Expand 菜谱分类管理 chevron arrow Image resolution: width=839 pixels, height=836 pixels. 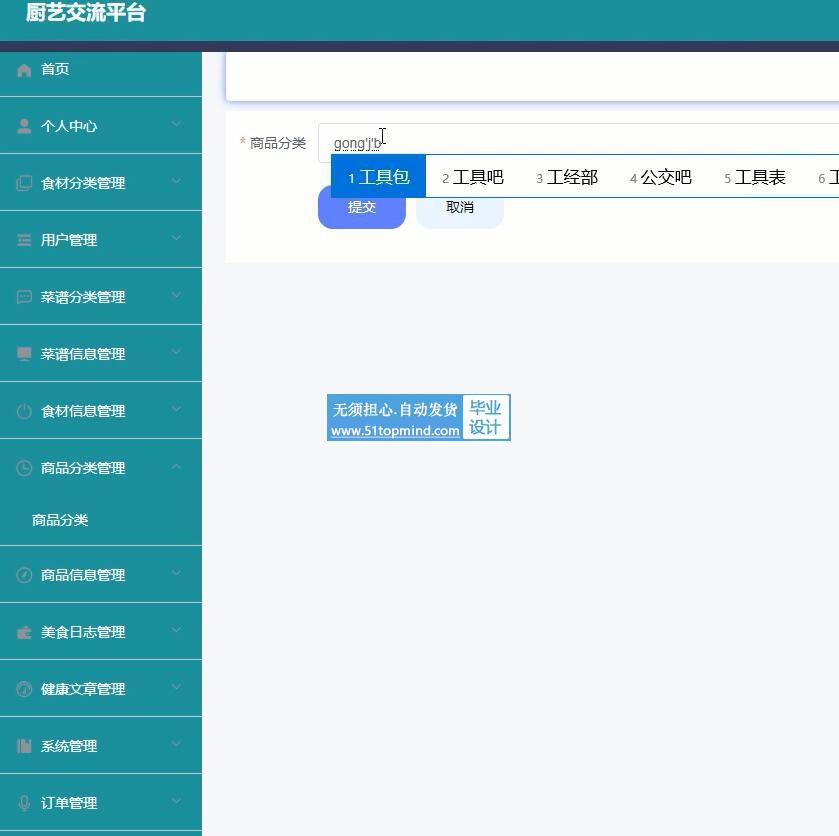point(176,295)
